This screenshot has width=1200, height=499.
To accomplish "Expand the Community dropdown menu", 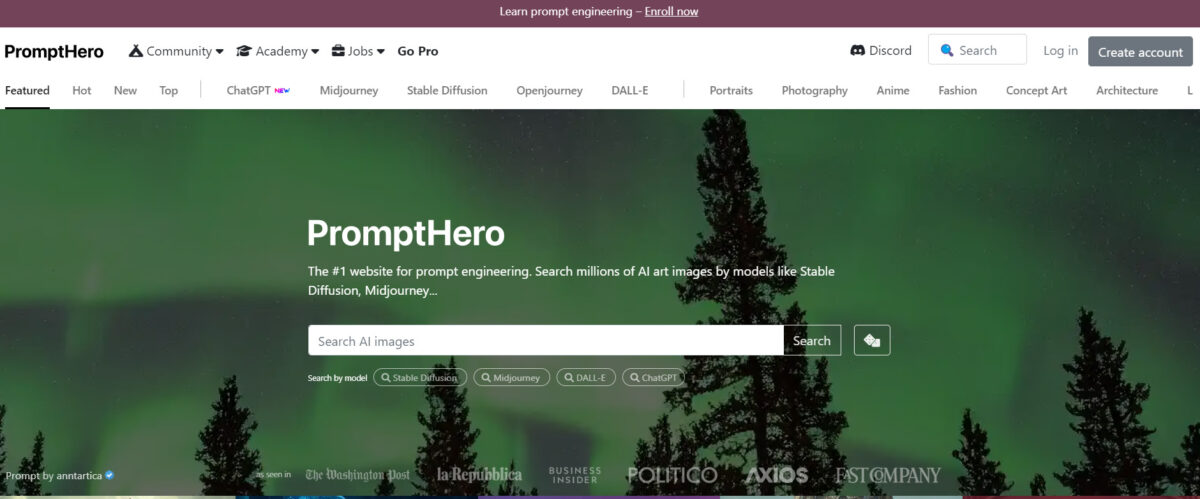I will point(176,51).
